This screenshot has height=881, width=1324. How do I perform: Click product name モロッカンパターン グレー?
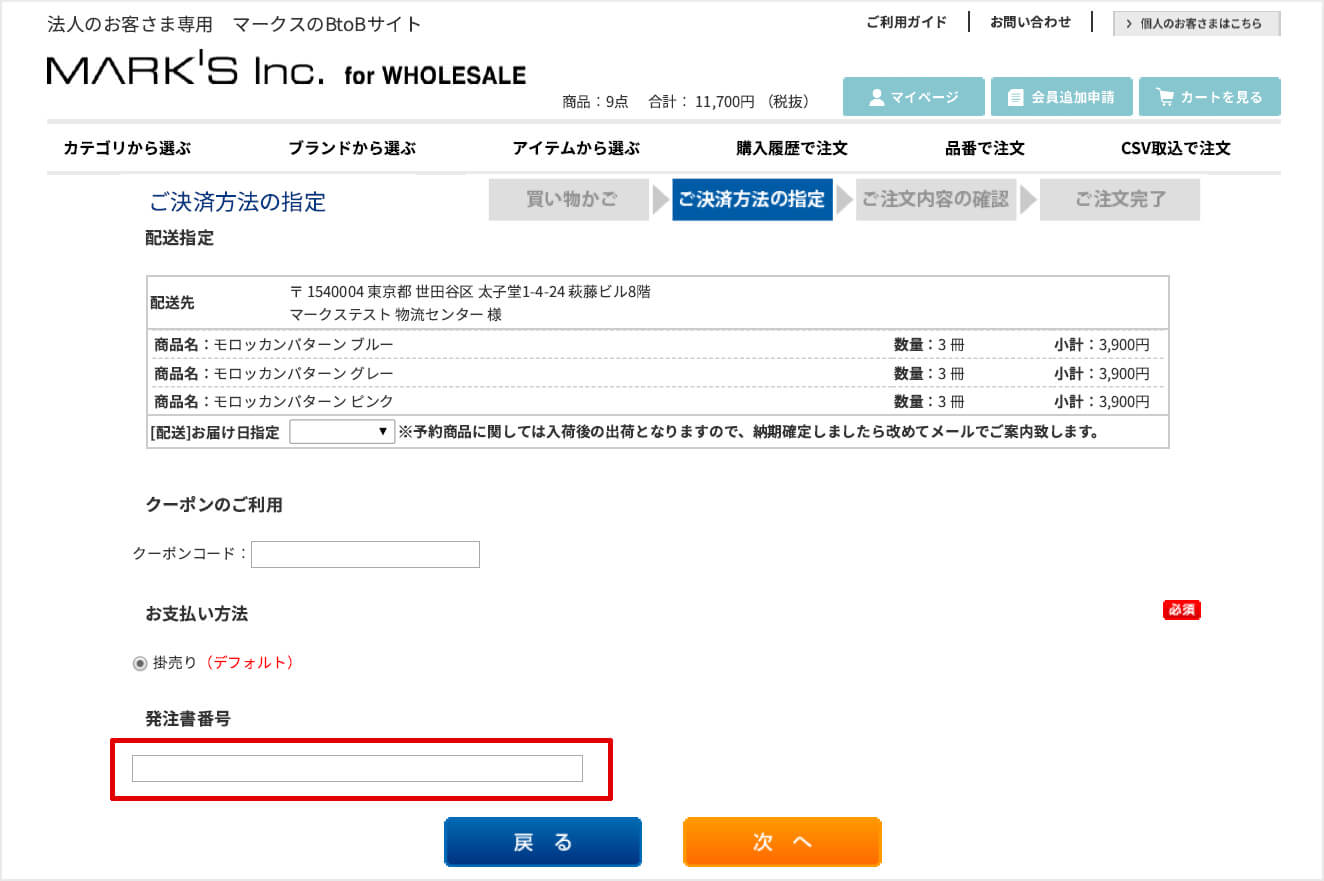click(303, 373)
